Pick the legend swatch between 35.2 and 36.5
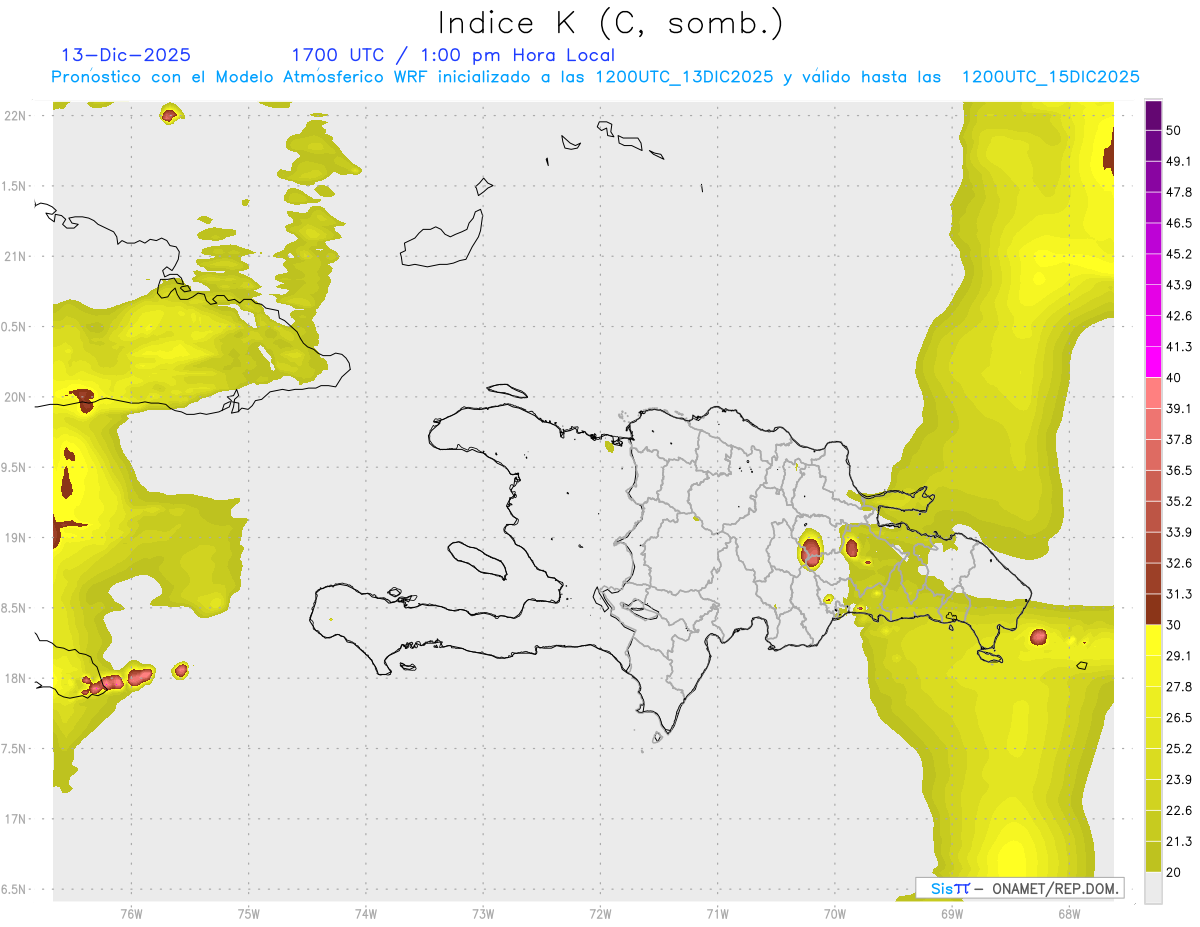 pyautogui.click(x=1154, y=486)
